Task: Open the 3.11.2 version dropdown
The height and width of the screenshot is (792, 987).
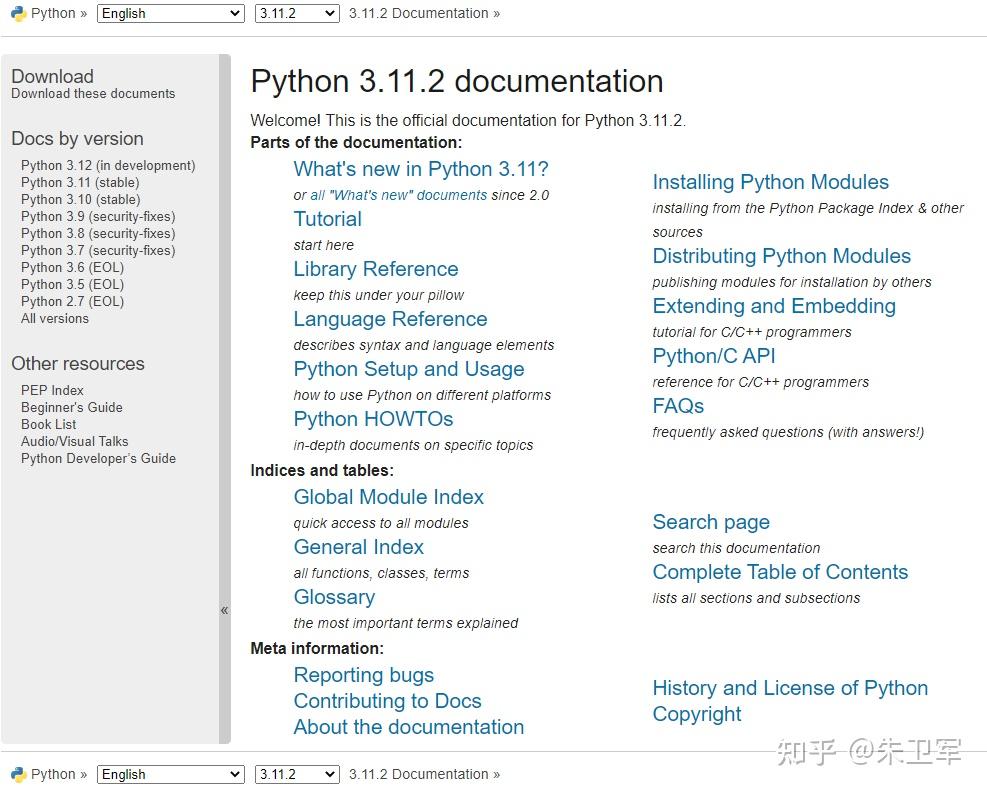Action: click(x=296, y=13)
